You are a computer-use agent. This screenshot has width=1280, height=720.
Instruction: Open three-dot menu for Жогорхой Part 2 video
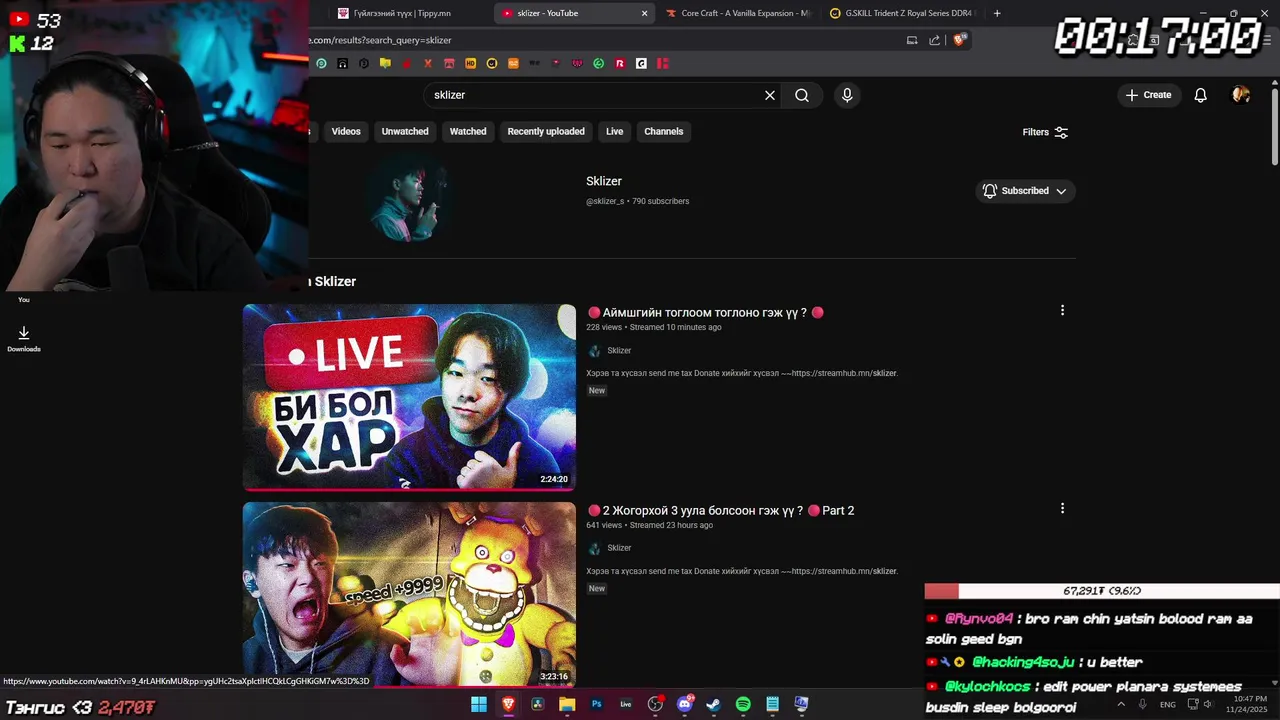1062,509
